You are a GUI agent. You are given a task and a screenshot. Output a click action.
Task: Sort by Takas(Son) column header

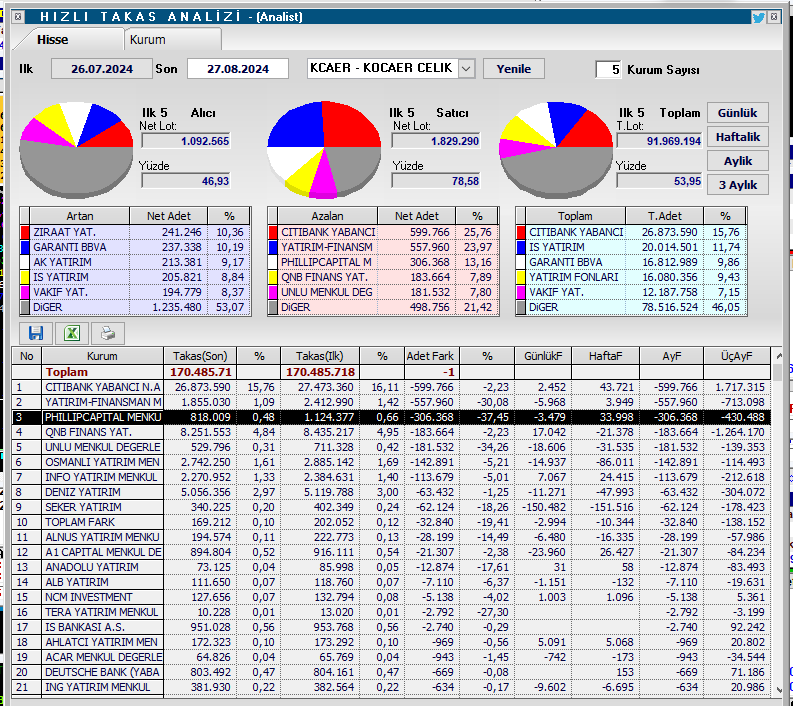point(200,356)
